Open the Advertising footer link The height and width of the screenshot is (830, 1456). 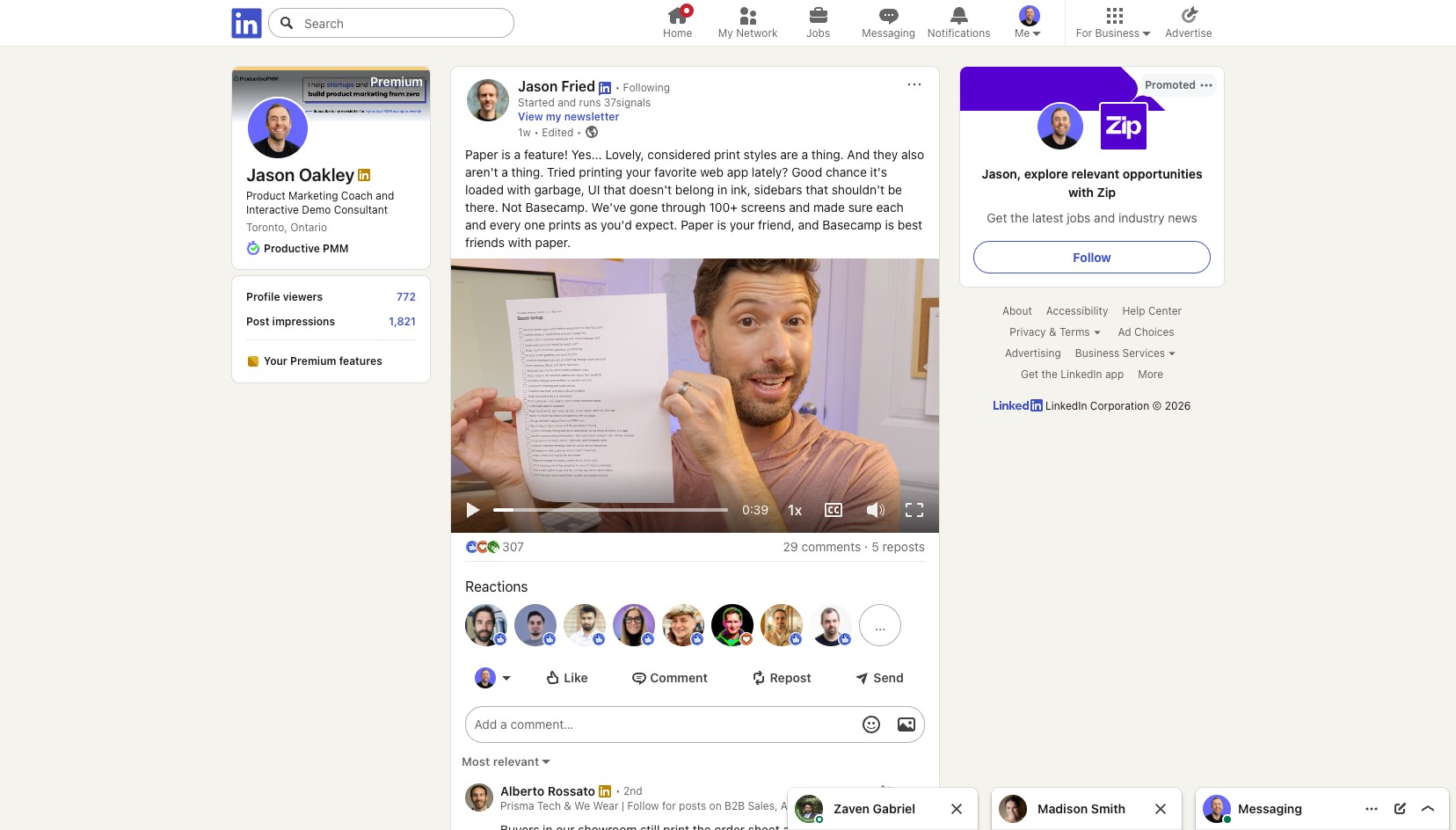pyautogui.click(x=1033, y=353)
